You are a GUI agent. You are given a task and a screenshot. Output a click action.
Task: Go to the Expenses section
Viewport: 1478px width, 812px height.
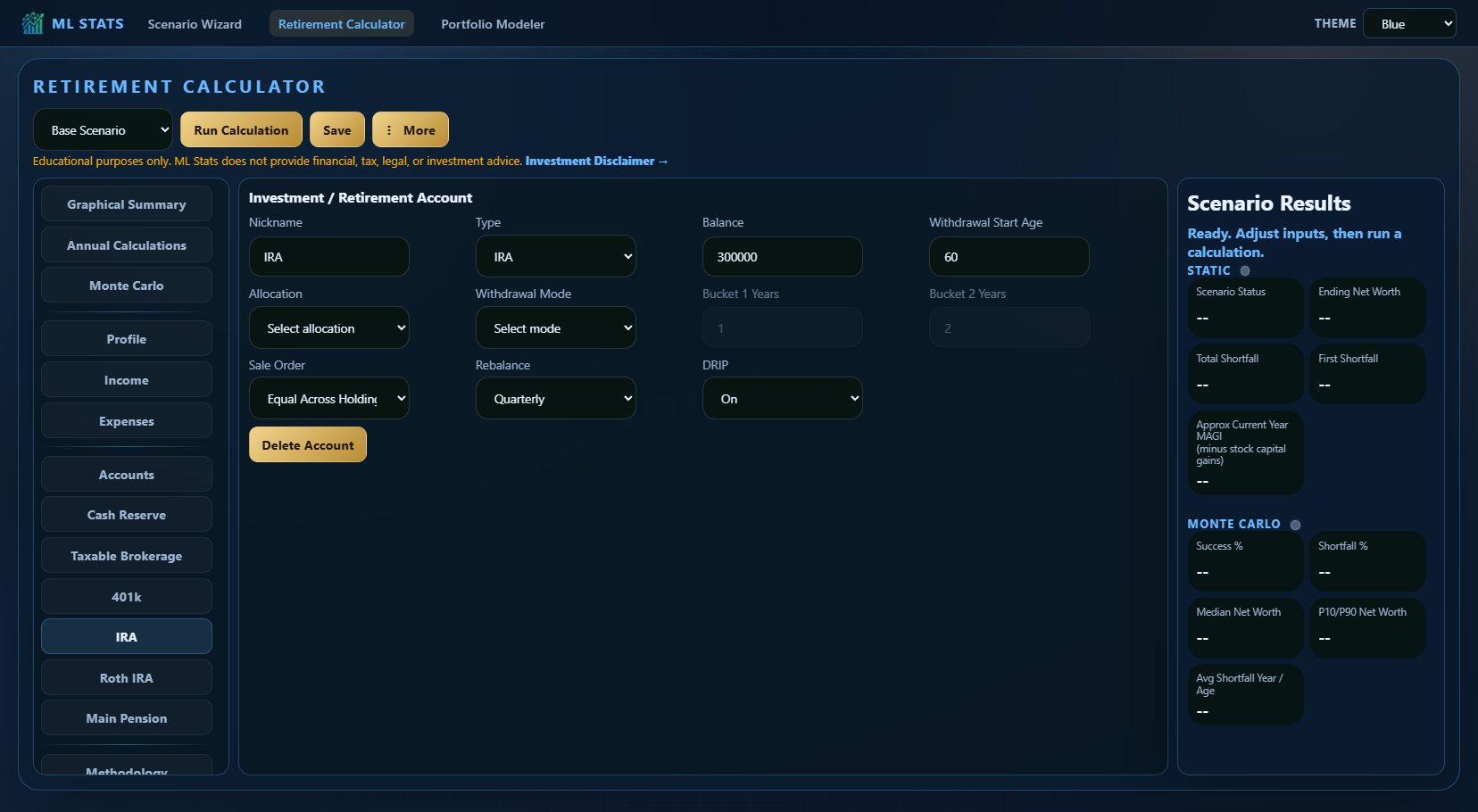coord(127,421)
